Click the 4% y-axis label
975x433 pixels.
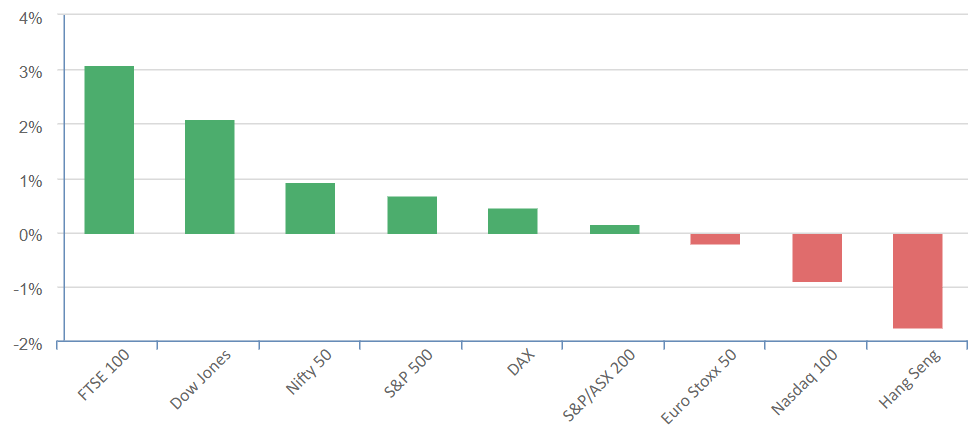tap(29, 17)
